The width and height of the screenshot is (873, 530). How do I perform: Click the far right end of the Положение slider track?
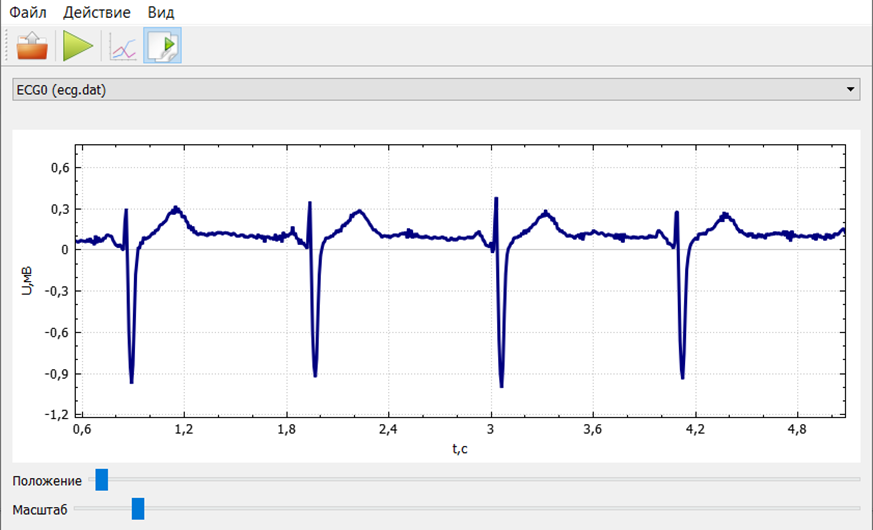point(856,480)
